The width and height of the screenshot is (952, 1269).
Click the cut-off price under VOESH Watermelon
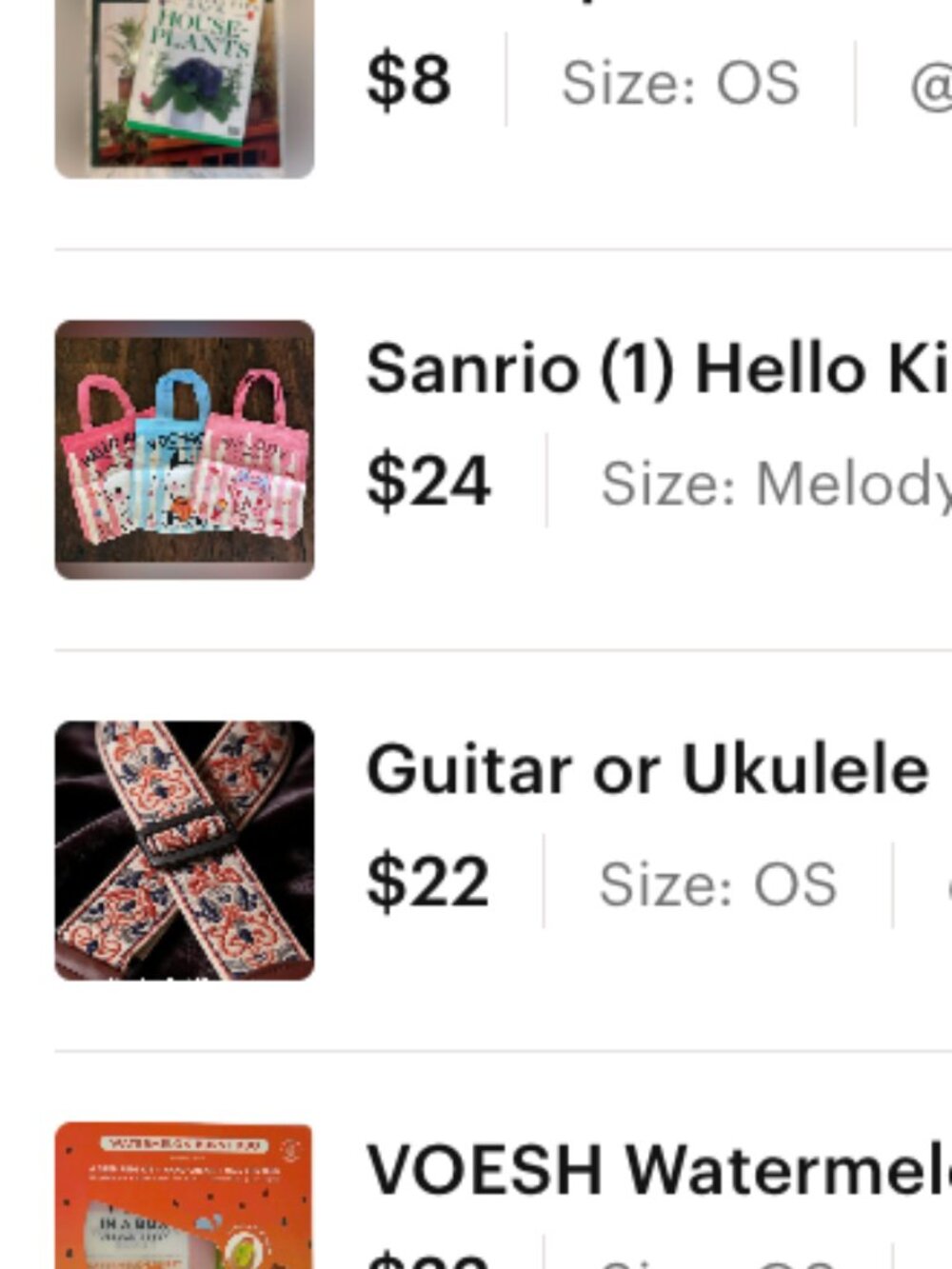[x=428, y=1259]
